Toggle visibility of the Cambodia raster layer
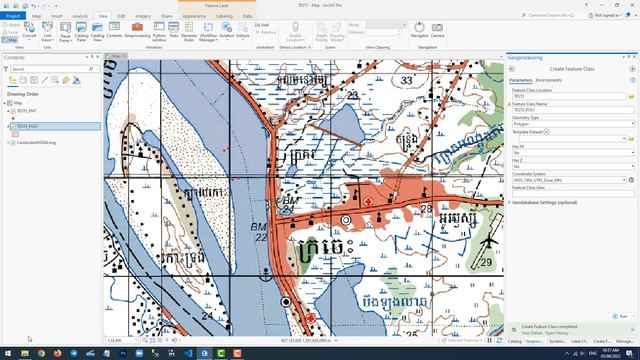Screen dimensions: 640x360 13,143
